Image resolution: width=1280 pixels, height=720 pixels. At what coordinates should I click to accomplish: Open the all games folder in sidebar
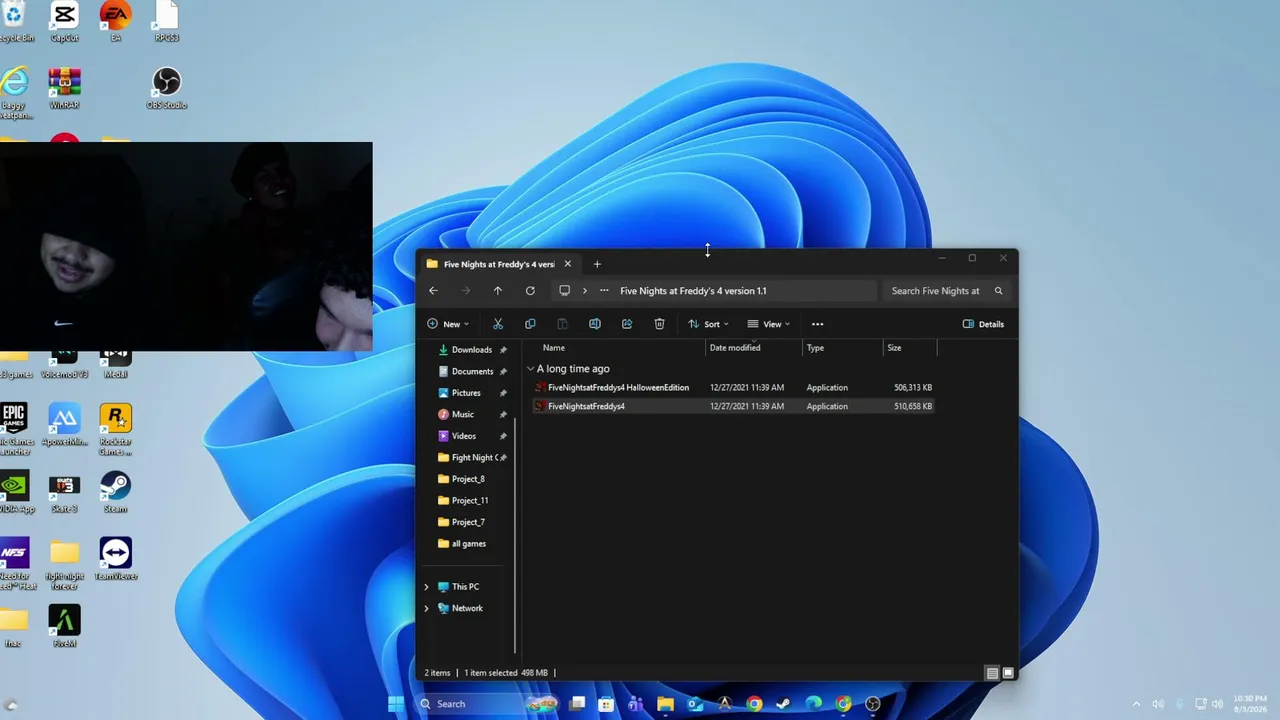pyautogui.click(x=468, y=544)
